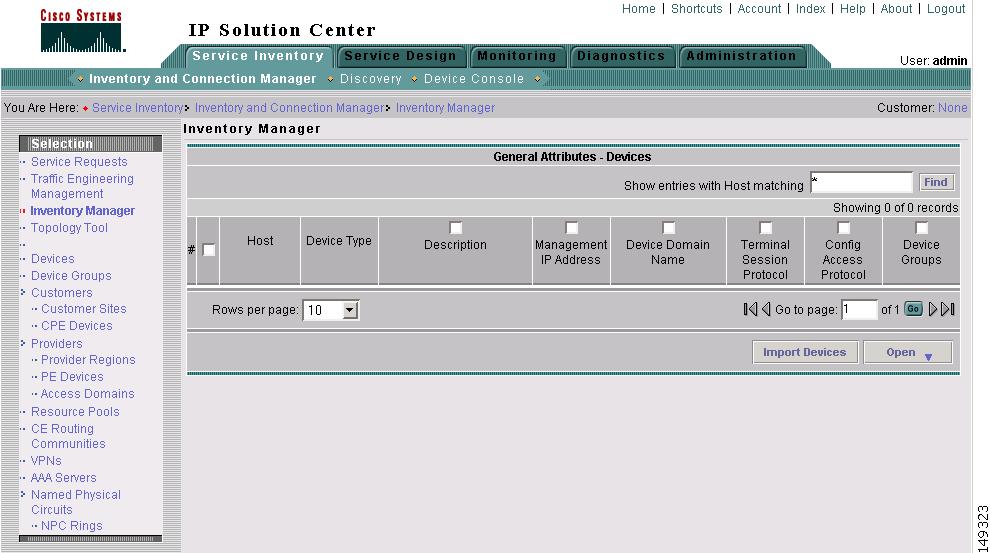Expand the Customers tree item
Viewport: 990px width, 553px height.
[23, 292]
